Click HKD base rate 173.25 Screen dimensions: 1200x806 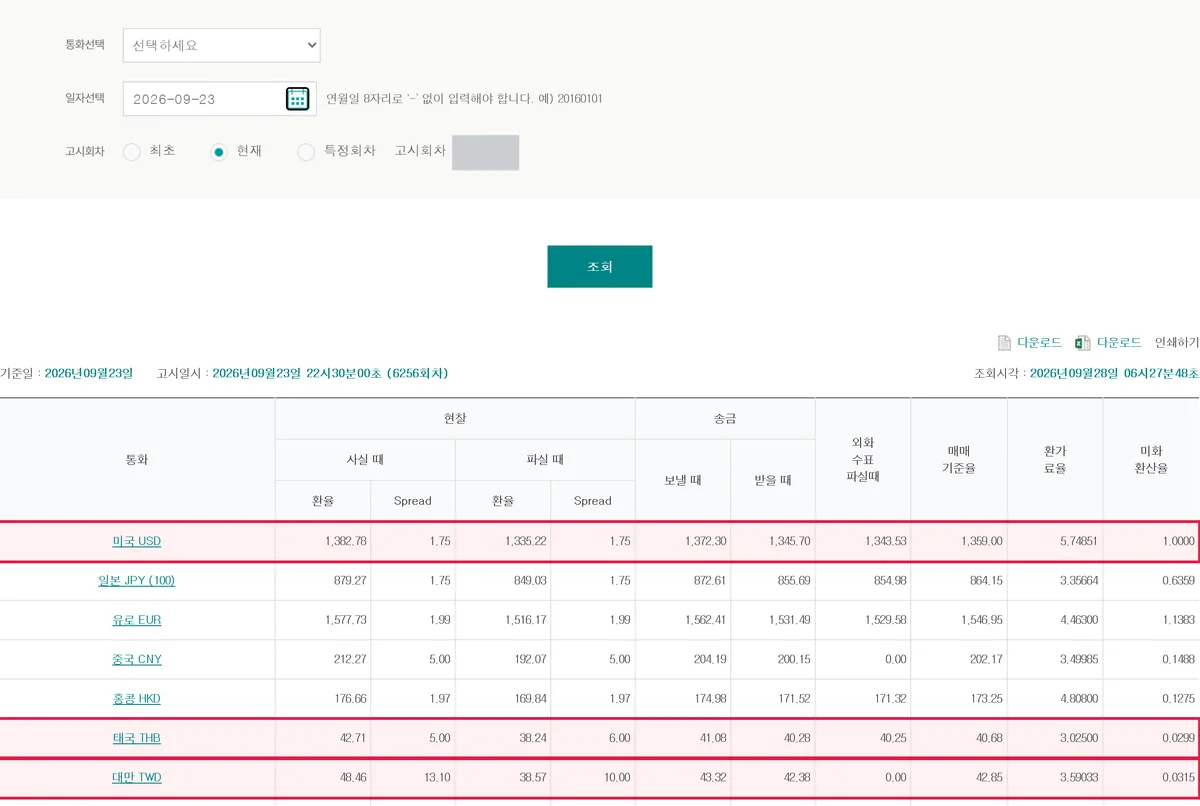[985, 699]
